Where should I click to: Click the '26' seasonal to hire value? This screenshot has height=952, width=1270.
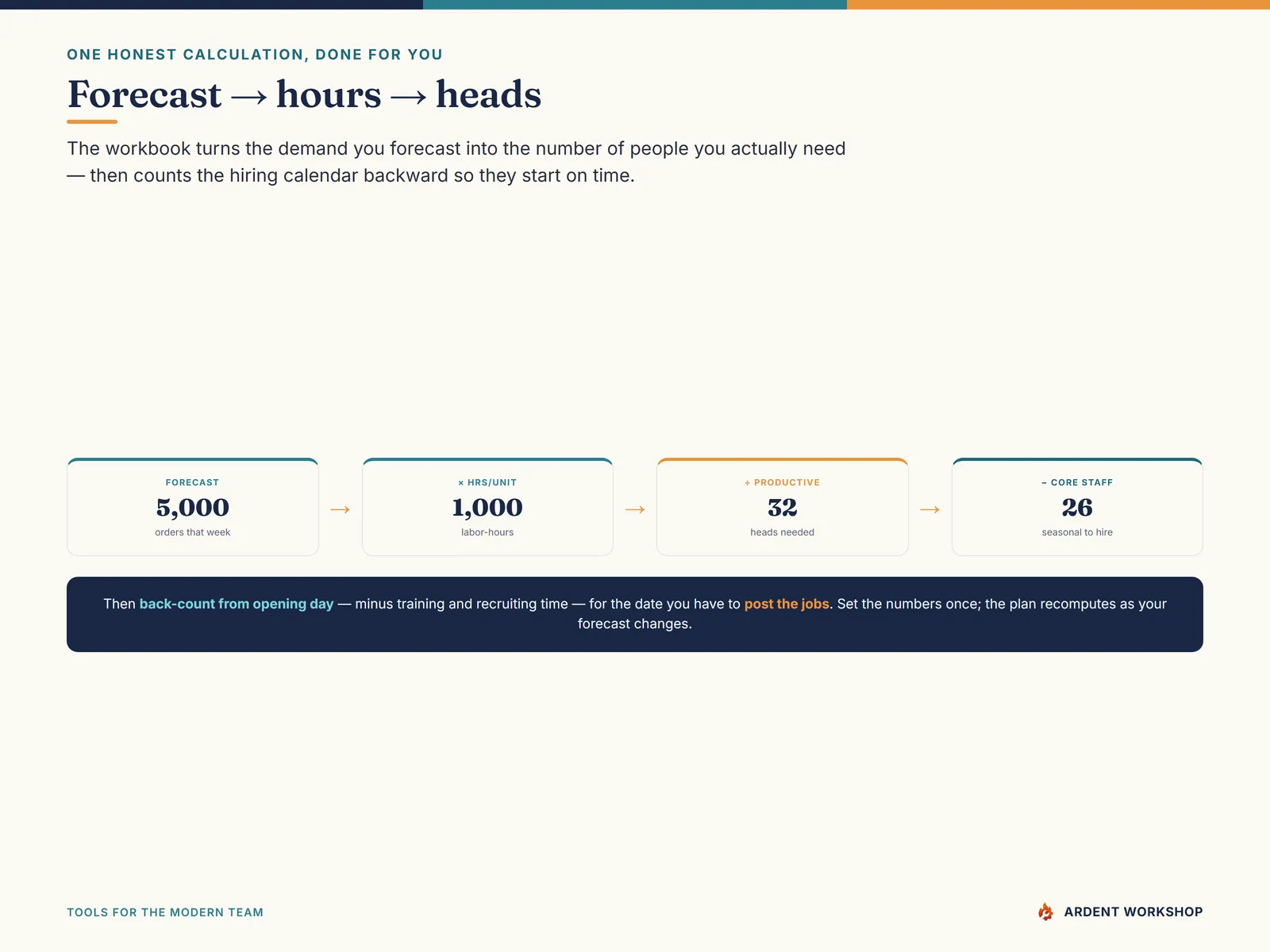[x=1077, y=507]
